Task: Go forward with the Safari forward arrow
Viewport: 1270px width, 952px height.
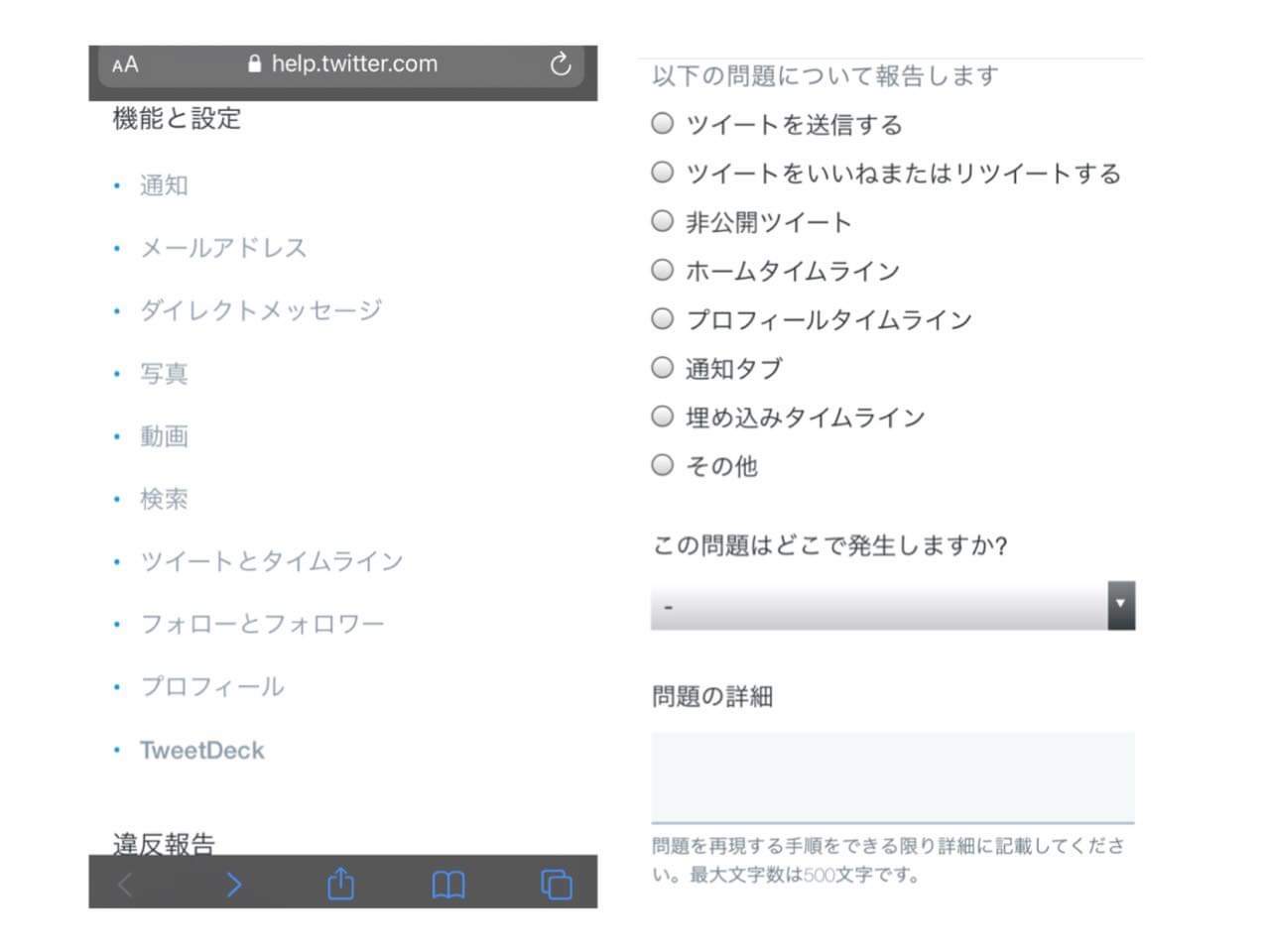Action: 233,885
